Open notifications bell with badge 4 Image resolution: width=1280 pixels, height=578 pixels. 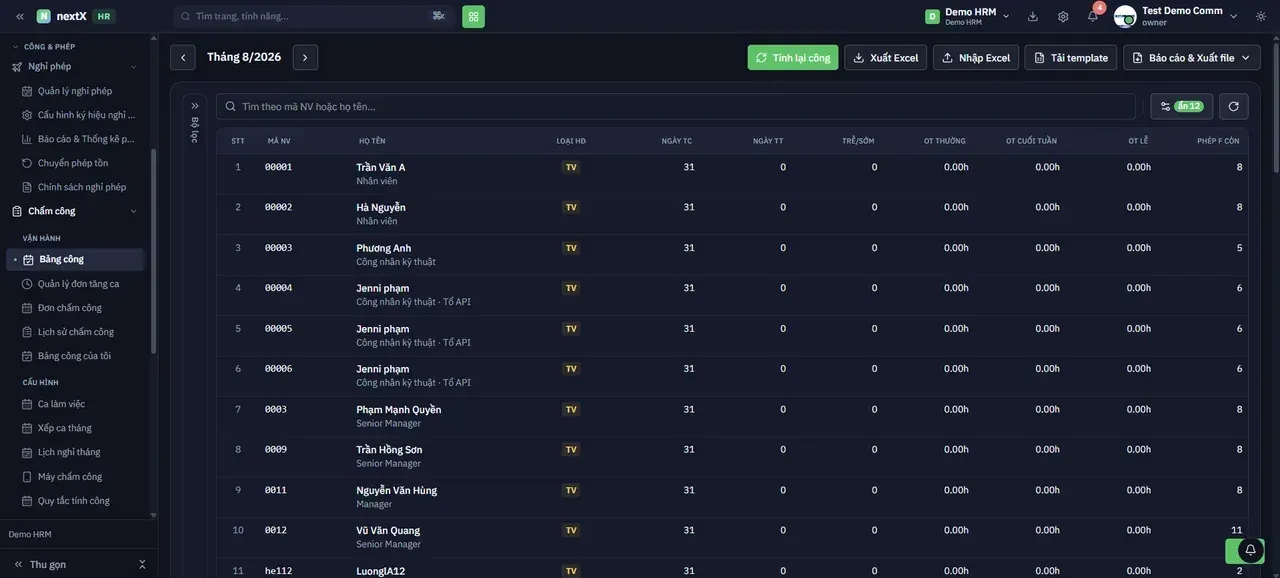coord(1093,16)
